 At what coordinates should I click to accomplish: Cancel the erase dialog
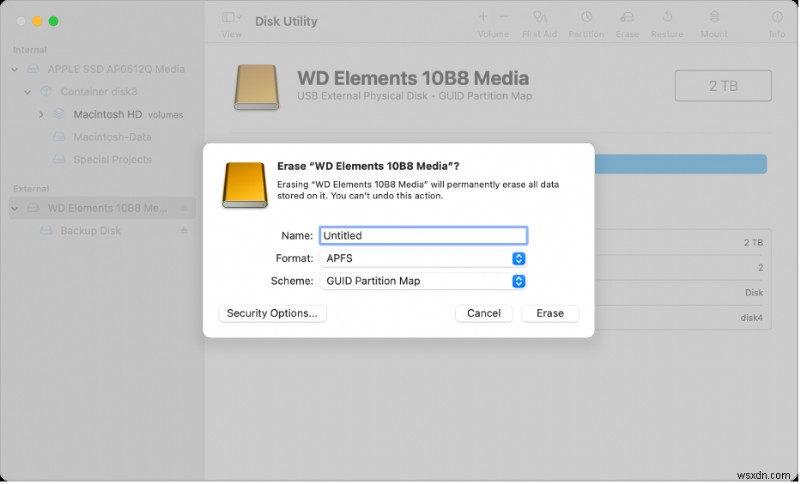[x=484, y=314]
